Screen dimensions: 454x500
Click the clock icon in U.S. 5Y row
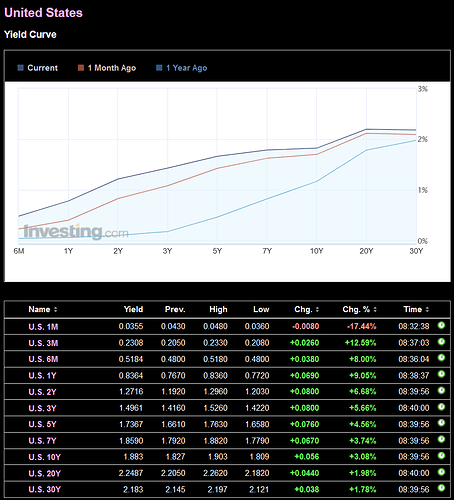[x=441, y=423]
